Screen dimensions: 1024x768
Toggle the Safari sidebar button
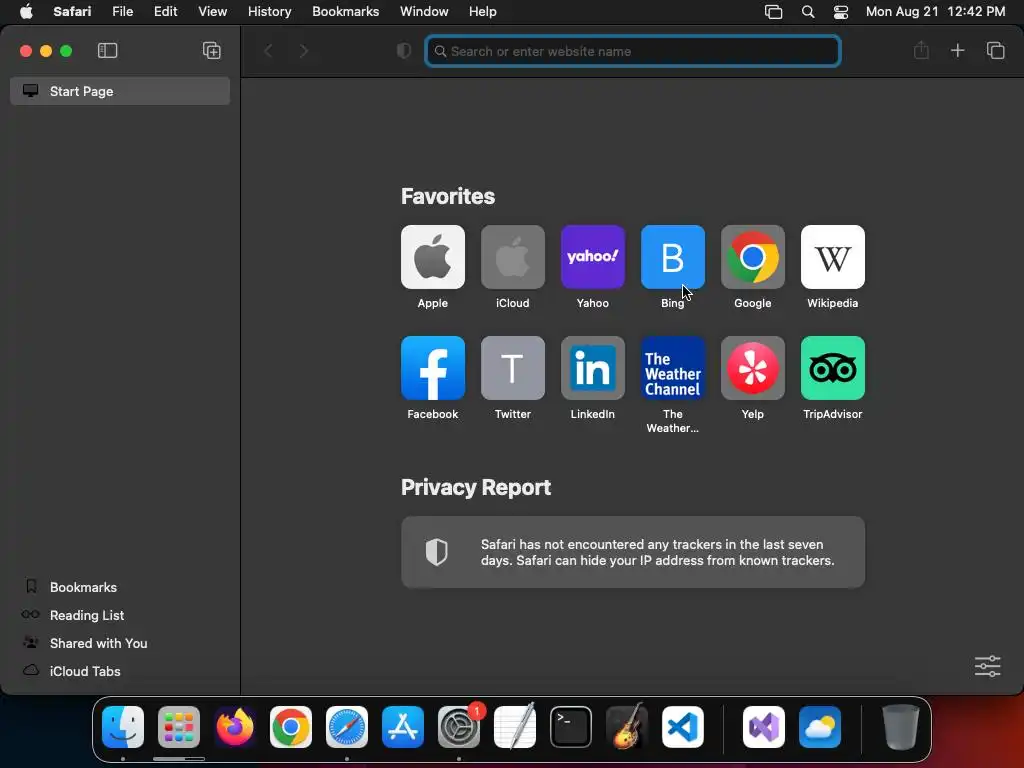107,50
